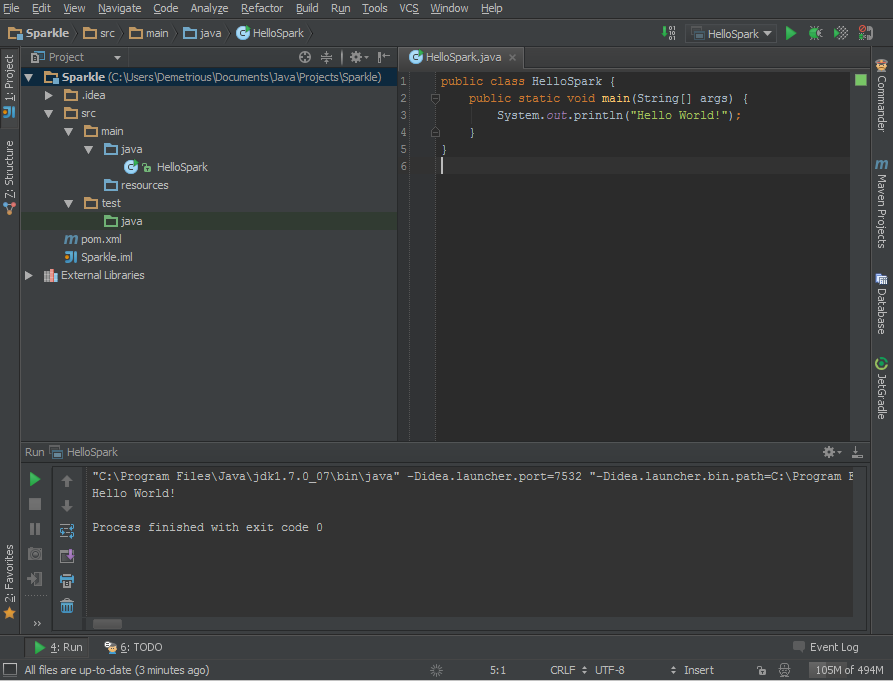Open the HelloSpark run configuration dropdown
This screenshot has width=893, height=681.
732,33
